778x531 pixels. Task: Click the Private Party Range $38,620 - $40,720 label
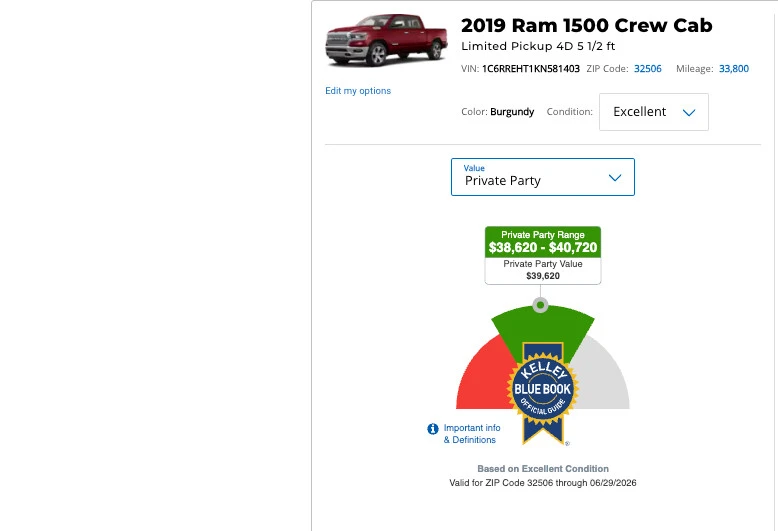click(543, 242)
